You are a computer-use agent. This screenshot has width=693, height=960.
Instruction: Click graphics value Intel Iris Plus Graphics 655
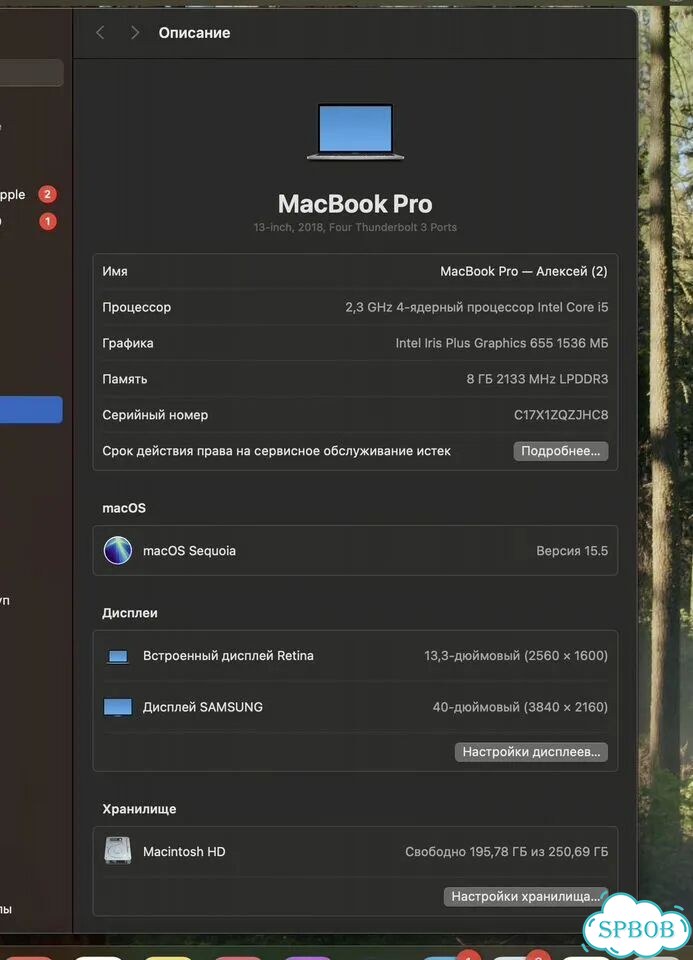502,343
